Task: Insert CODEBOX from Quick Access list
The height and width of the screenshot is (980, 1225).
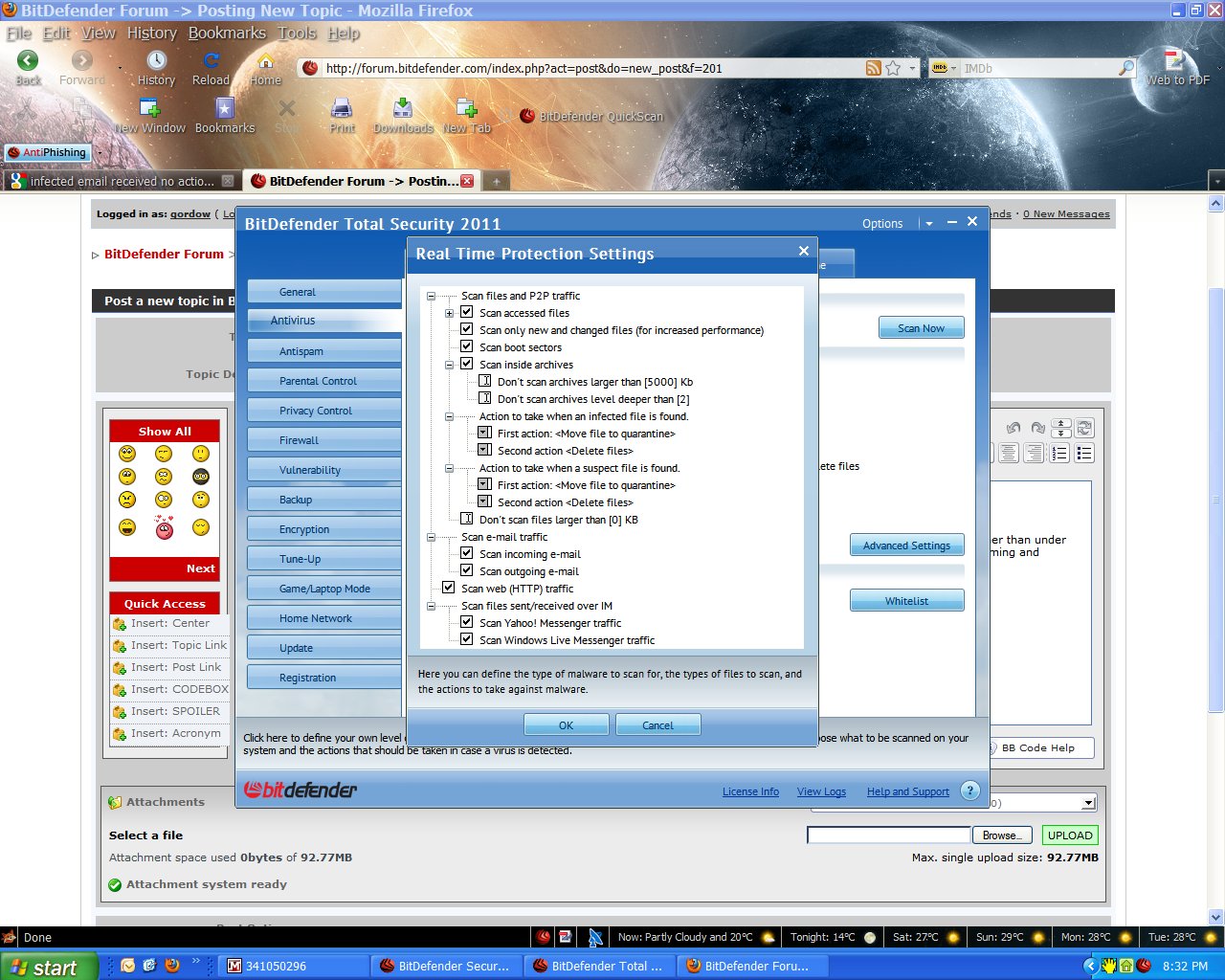Action: (170, 689)
